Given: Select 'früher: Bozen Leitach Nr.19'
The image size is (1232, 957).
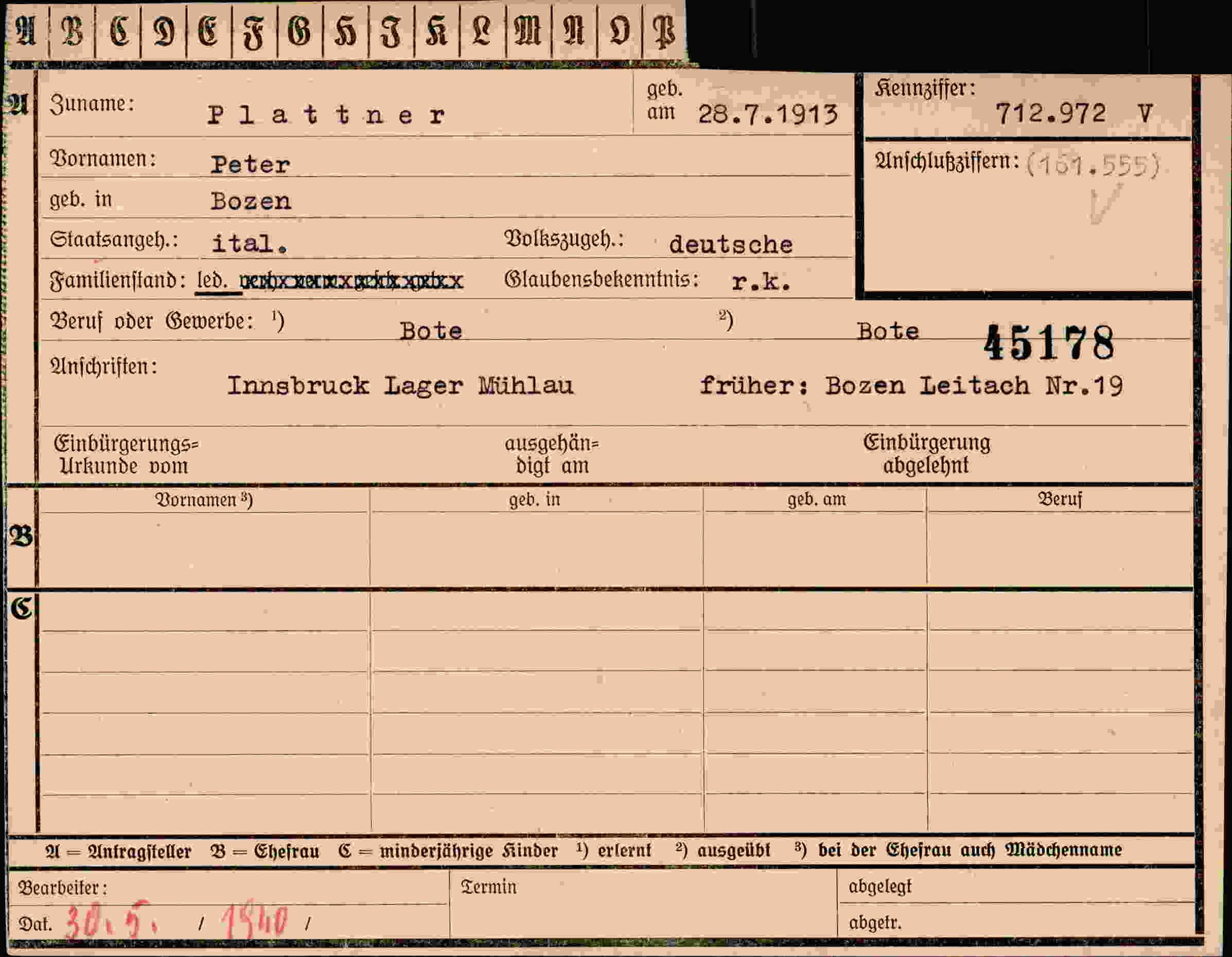Looking at the screenshot, I should click(x=911, y=386).
